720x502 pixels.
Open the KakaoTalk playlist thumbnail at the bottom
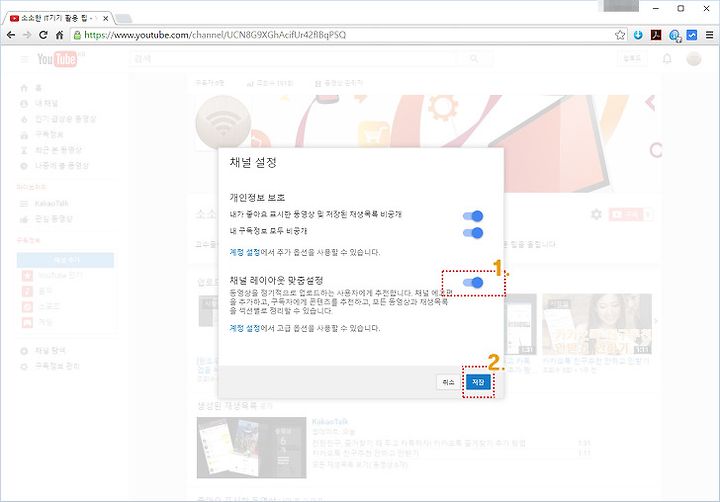(x=251, y=448)
